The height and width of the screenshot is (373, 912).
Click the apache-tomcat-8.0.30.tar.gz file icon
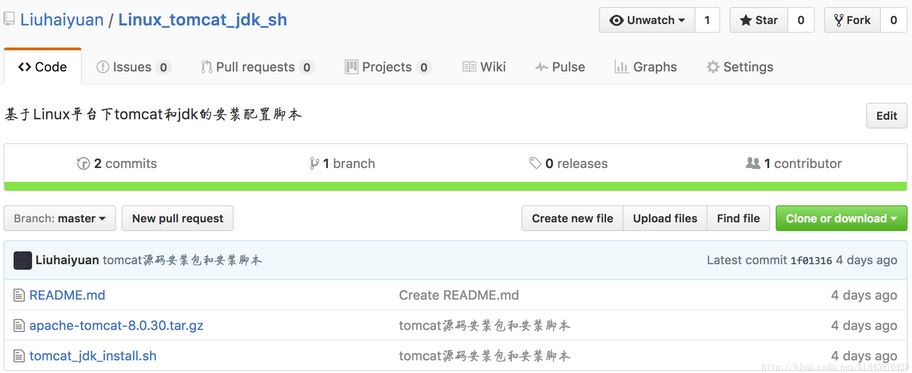point(19,326)
